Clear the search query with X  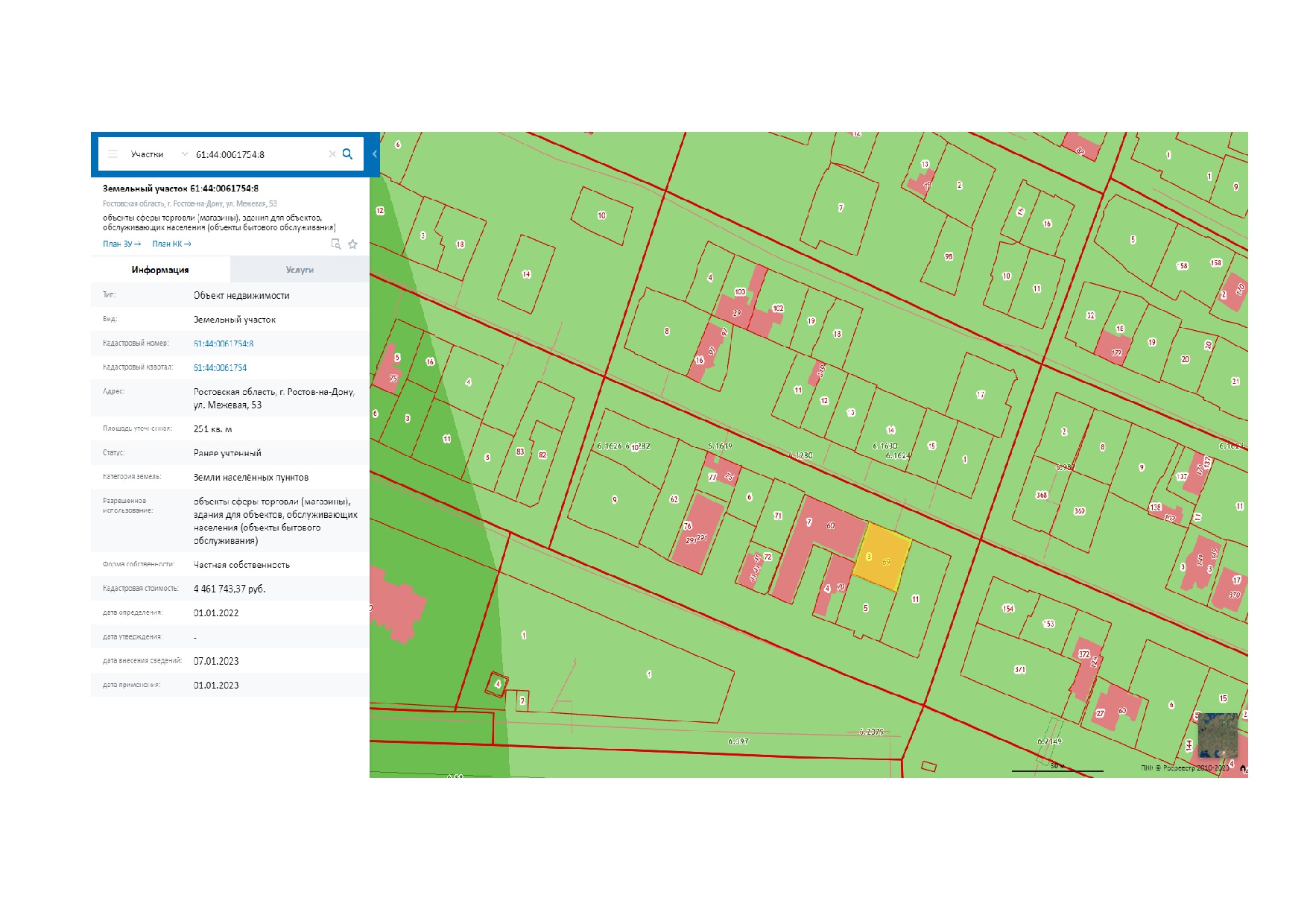click(332, 154)
